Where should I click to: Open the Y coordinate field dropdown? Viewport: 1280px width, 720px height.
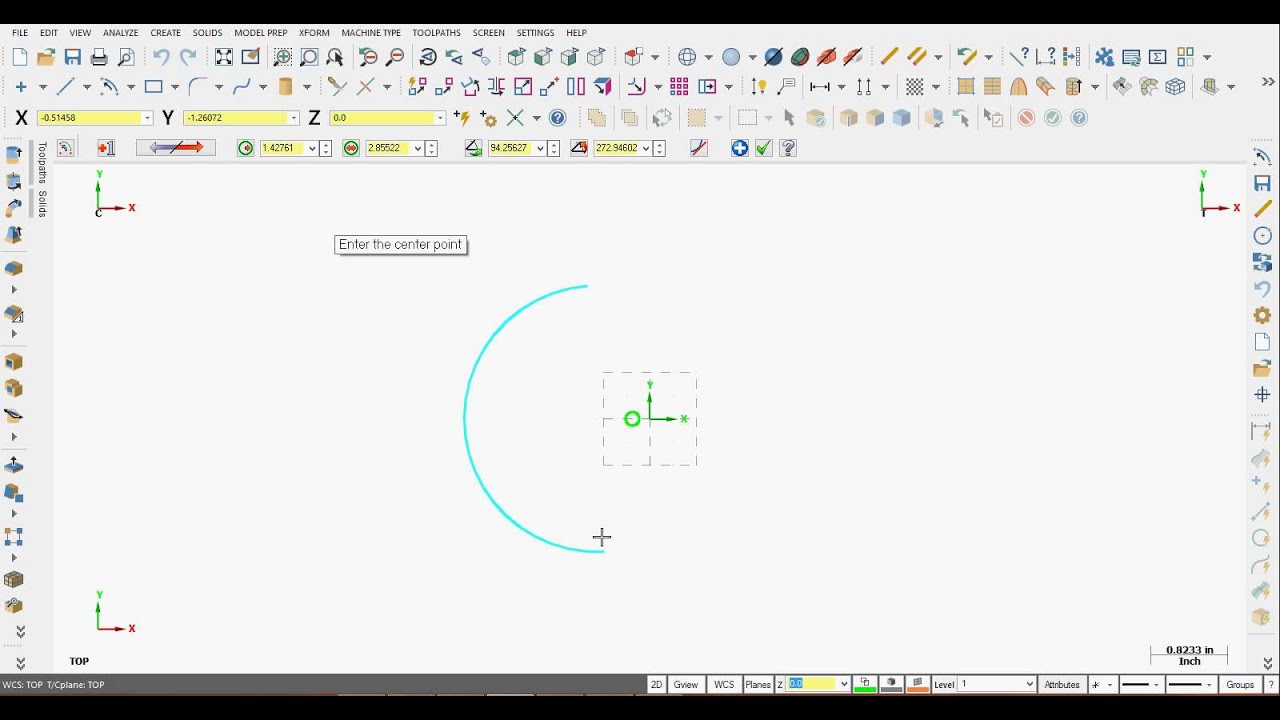pos(293,118)
